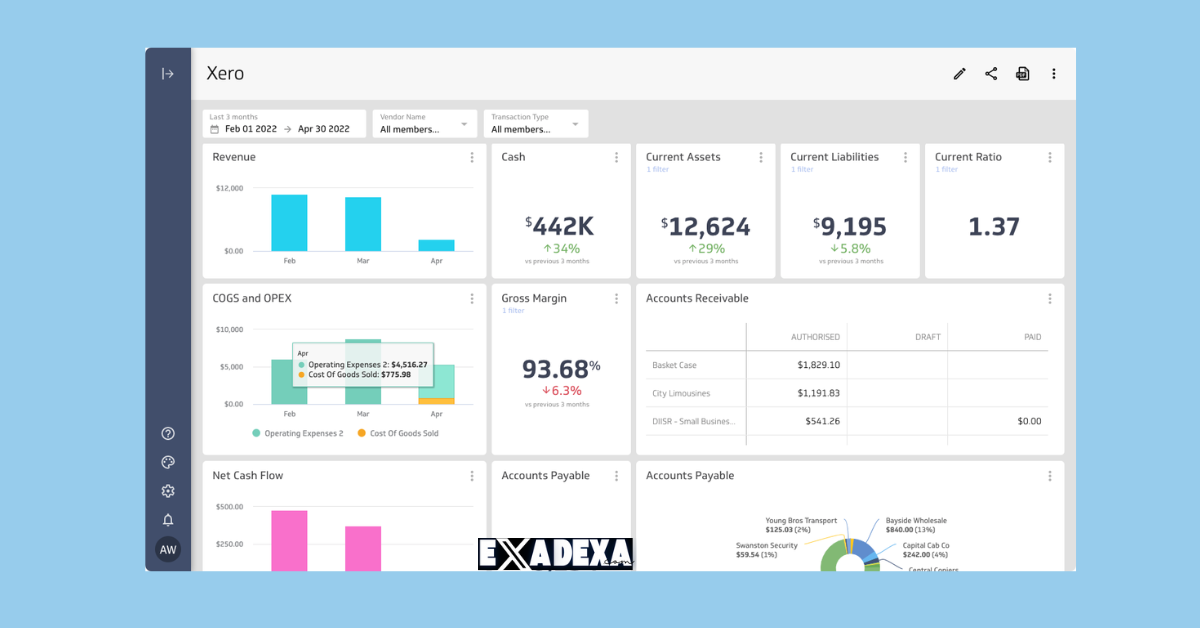
Task: Export the dashboard as PDF
Action: coord(1022,73)
